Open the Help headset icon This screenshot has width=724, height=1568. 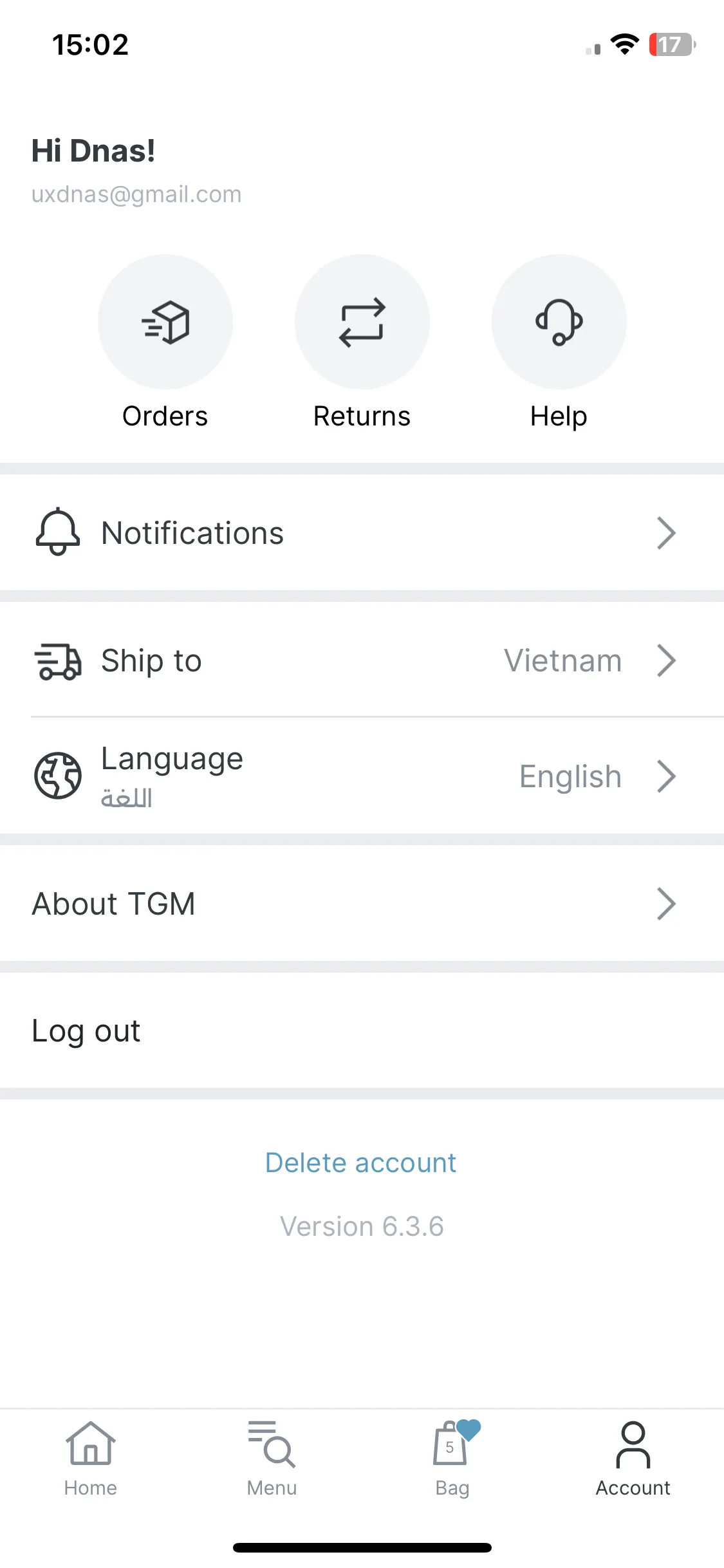point(559,322)
